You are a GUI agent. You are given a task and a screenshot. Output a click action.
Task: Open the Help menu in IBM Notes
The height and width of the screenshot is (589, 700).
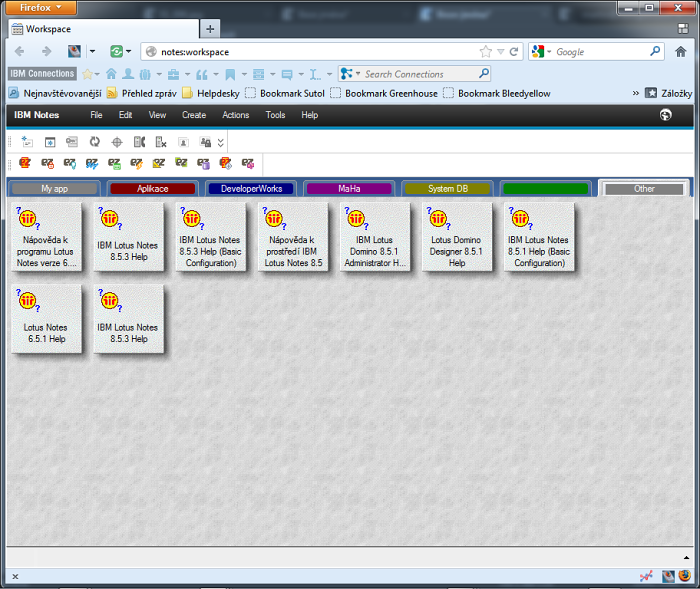click(309, 115)
